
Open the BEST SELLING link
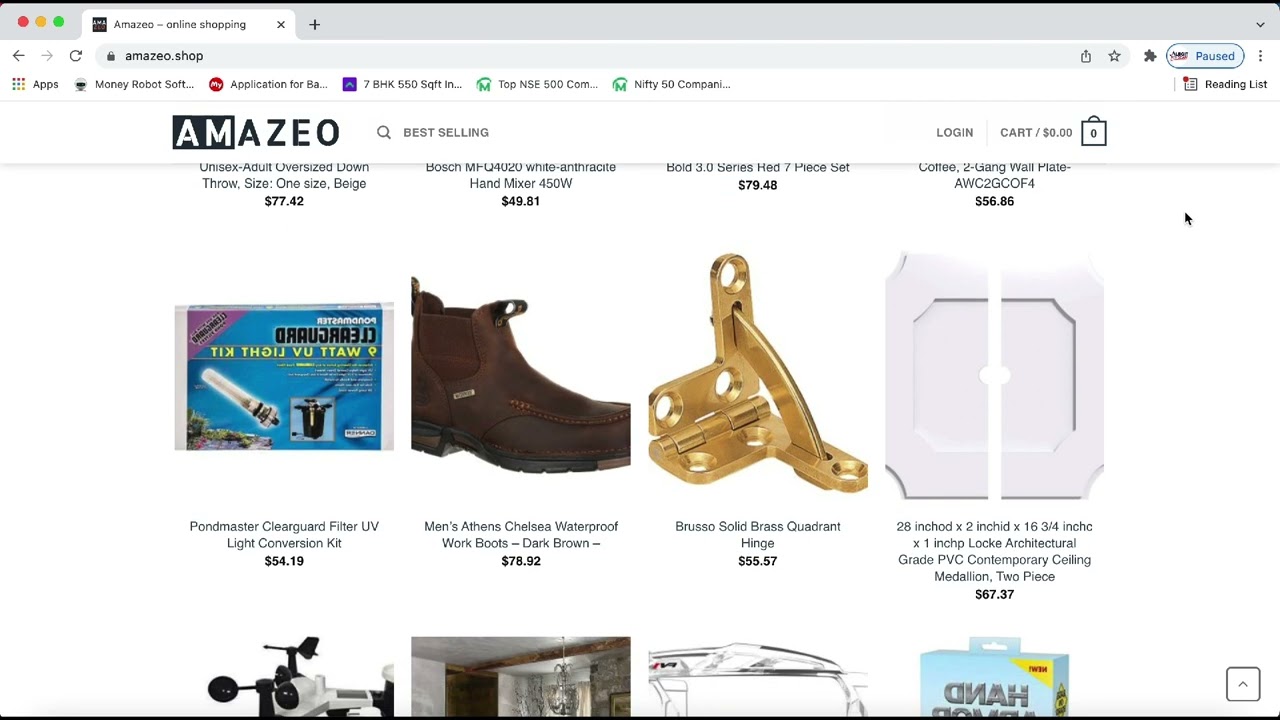click(446, 132)
